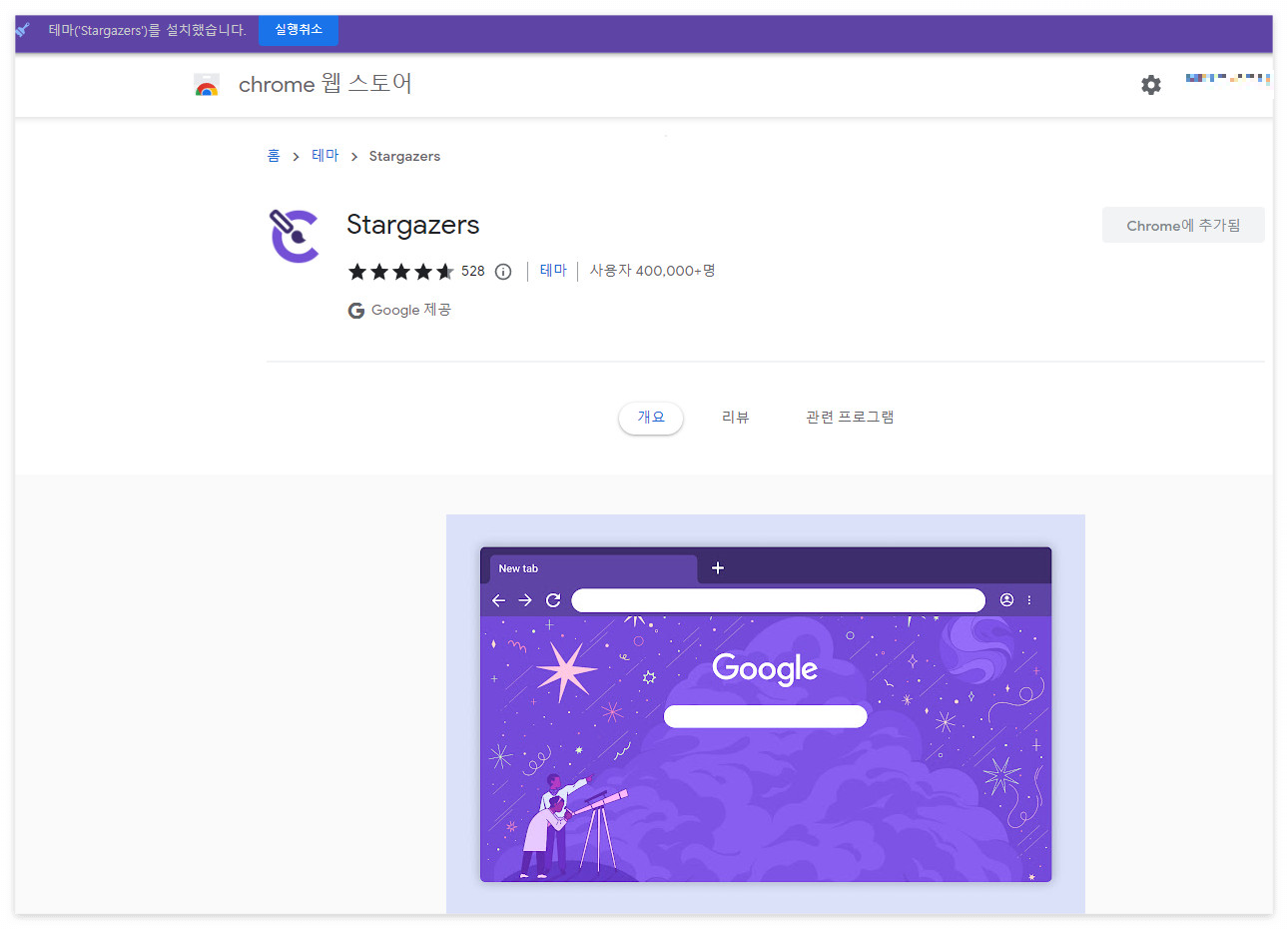Click the Google logo in preview

(765, 668)
